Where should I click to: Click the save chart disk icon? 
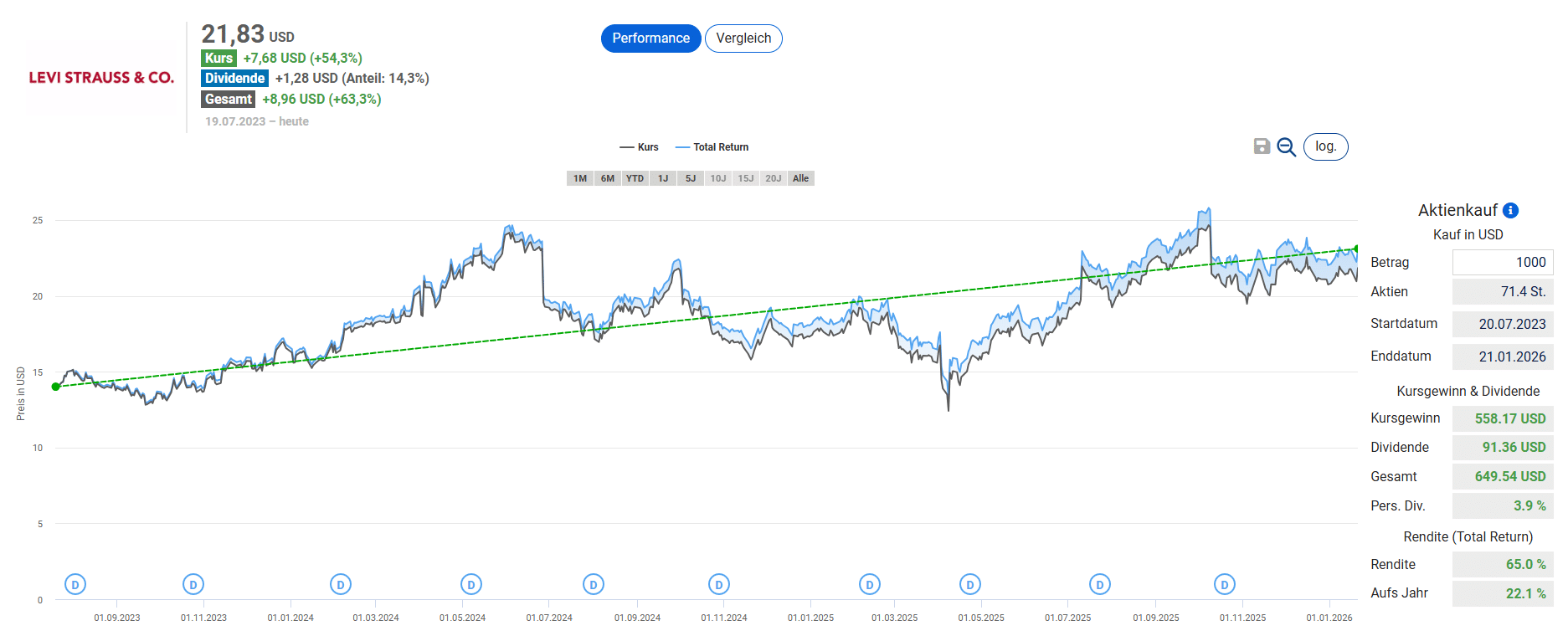tap(1262, 146)
